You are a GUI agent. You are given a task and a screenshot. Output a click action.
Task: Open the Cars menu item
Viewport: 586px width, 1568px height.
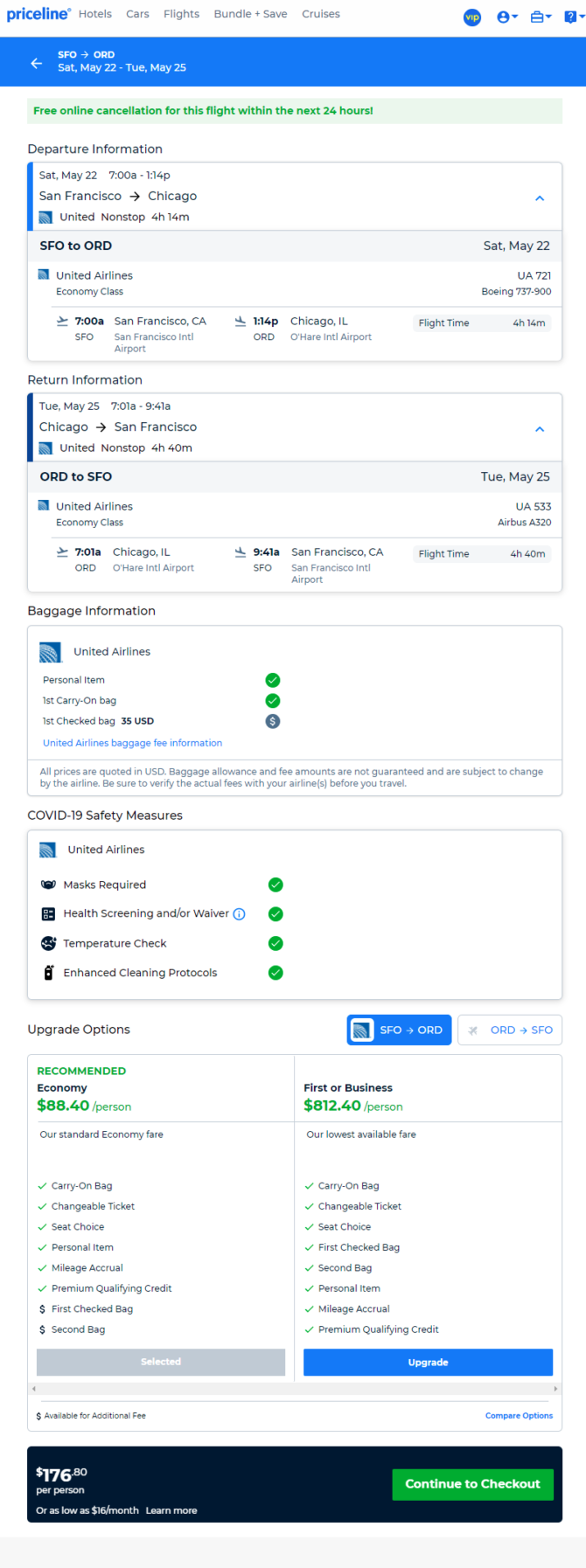pyautogui.click(x=137, y=14)
